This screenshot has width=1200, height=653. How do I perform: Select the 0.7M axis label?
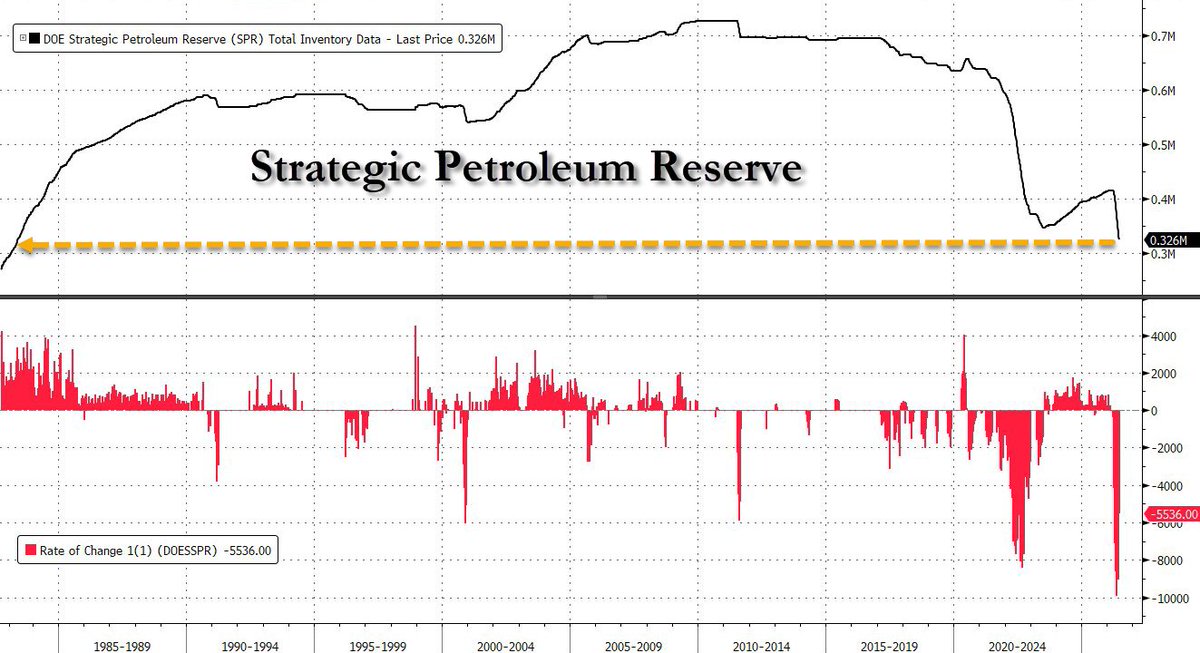click(x=1162, y=36)
